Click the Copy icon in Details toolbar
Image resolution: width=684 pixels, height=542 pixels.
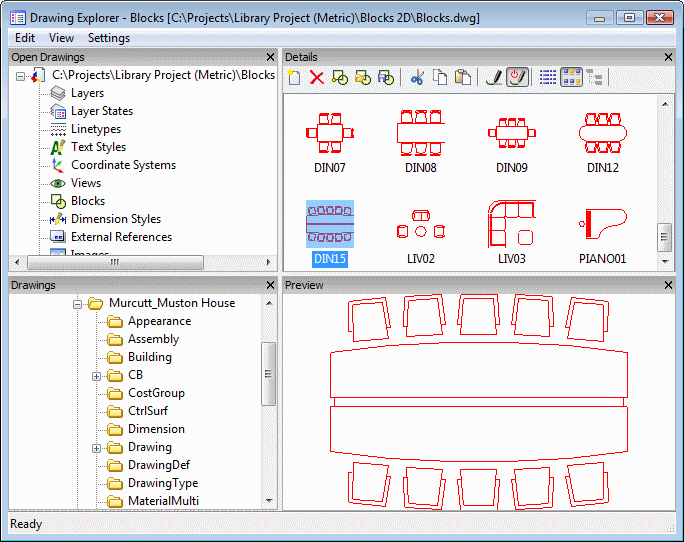coord(440,77)
